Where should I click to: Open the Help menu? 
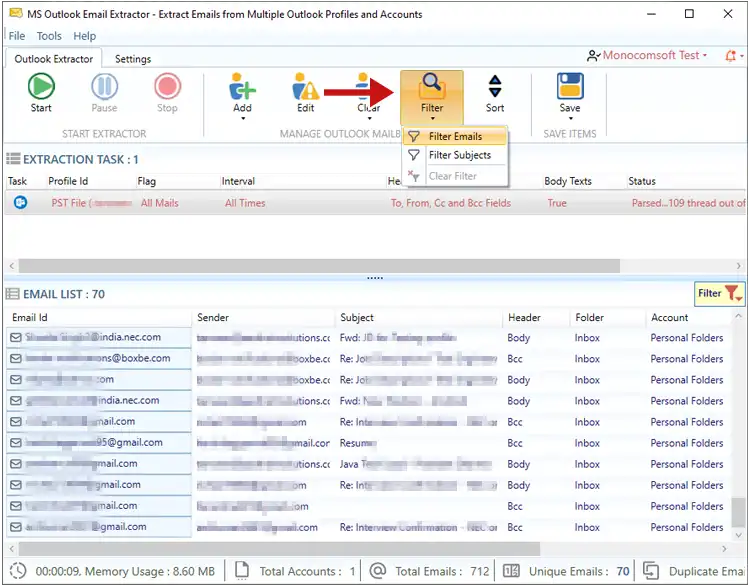click(85, 36)
